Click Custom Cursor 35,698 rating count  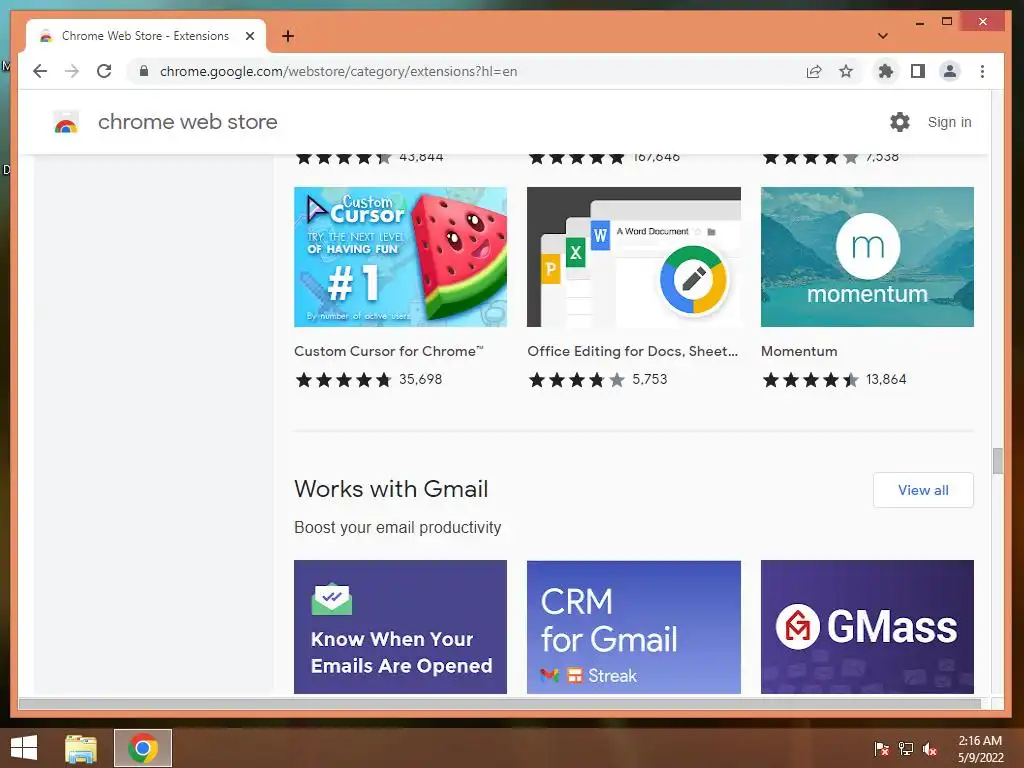pyautogui.click(x=421, y=379)
